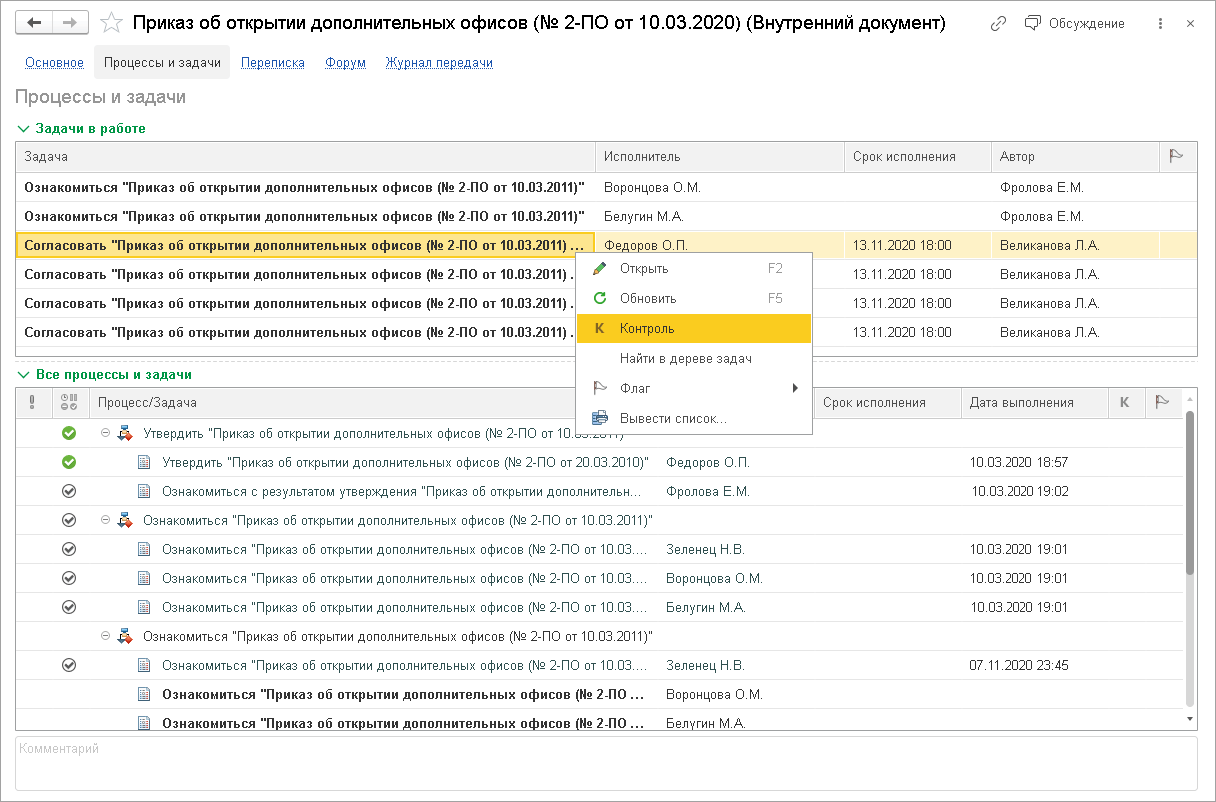The height and width of the screenshot is (802, 1216).
Task: Click the 13.11.2020 18:00 deadline in highlighted row
Action: 902,245
